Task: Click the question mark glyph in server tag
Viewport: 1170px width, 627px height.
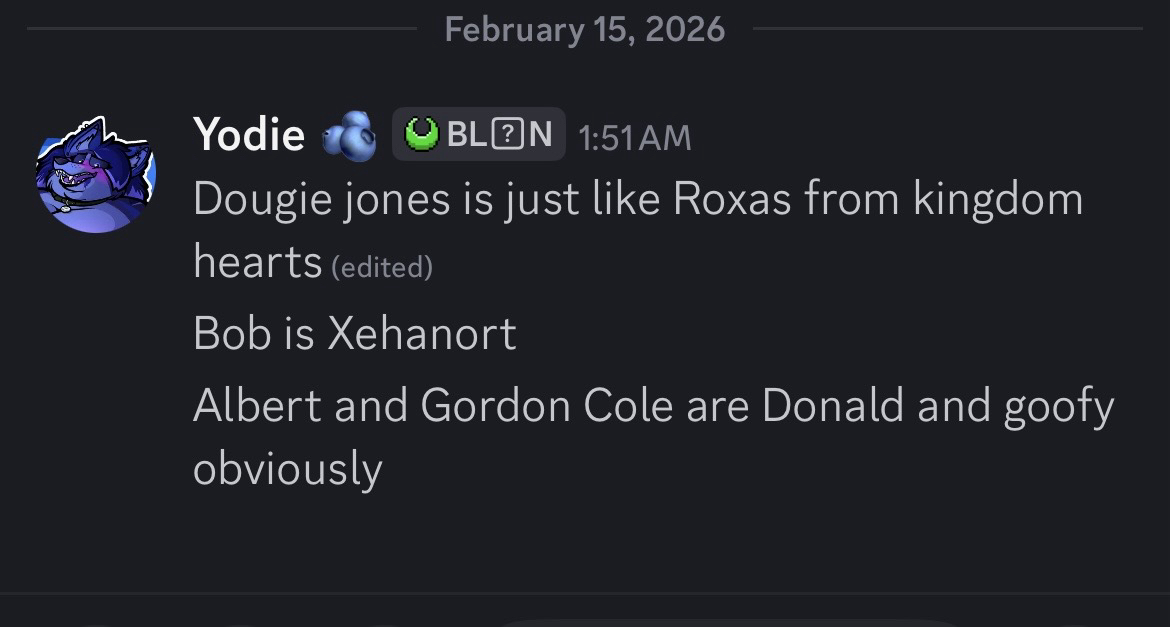Action: coord(507,134)
